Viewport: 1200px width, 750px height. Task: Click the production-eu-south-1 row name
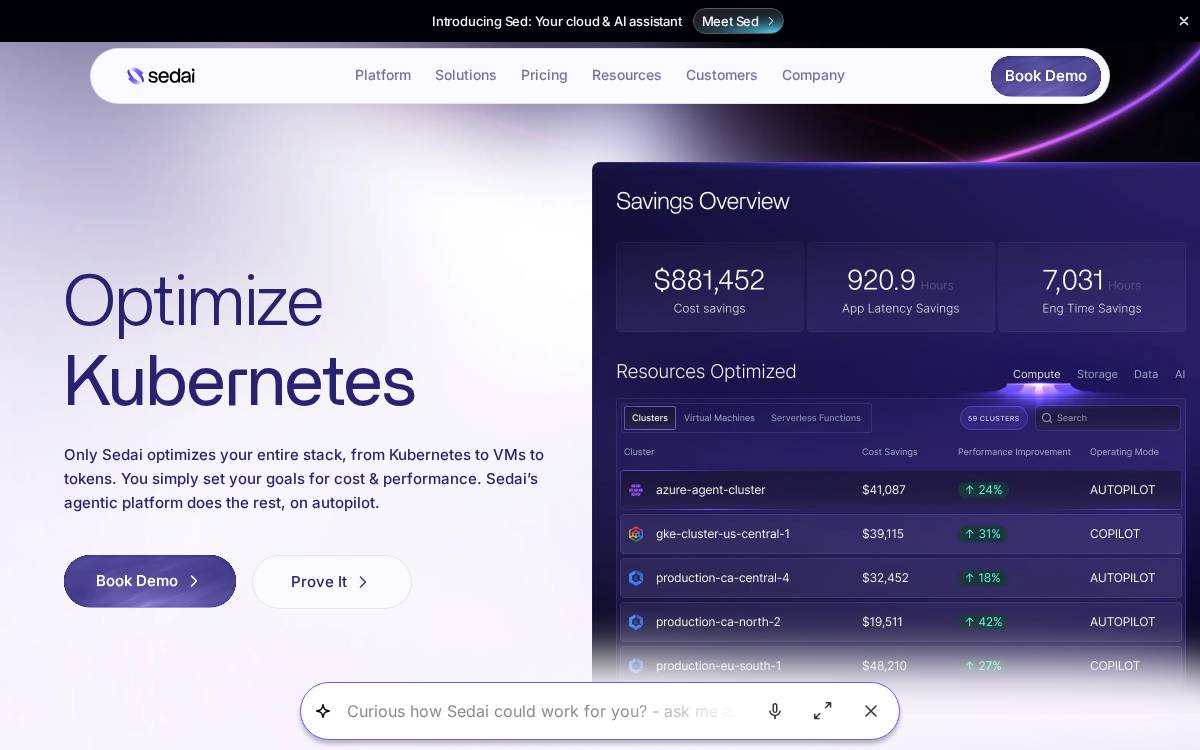pos(719,666)
